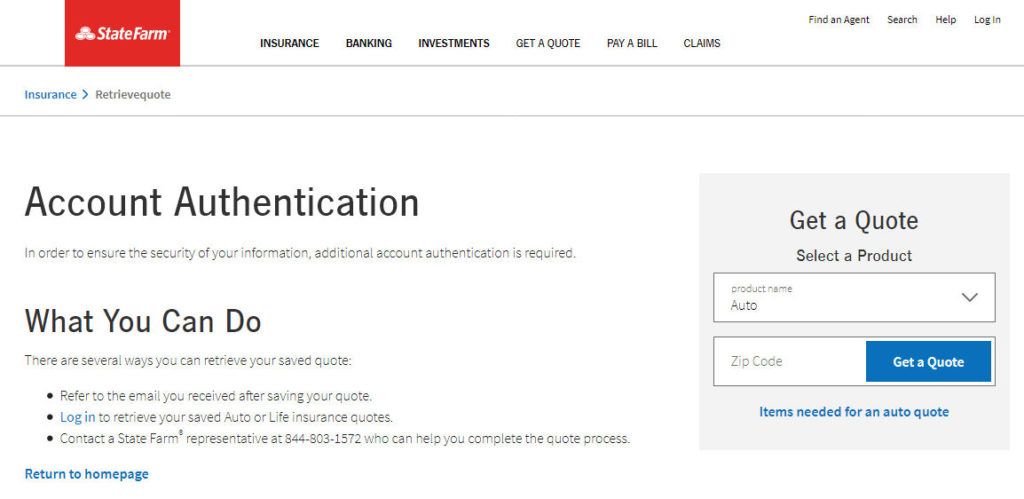Open the Auto product name dropdown
The width and height of the screenshot is (1024, 499).
(854, 297)
